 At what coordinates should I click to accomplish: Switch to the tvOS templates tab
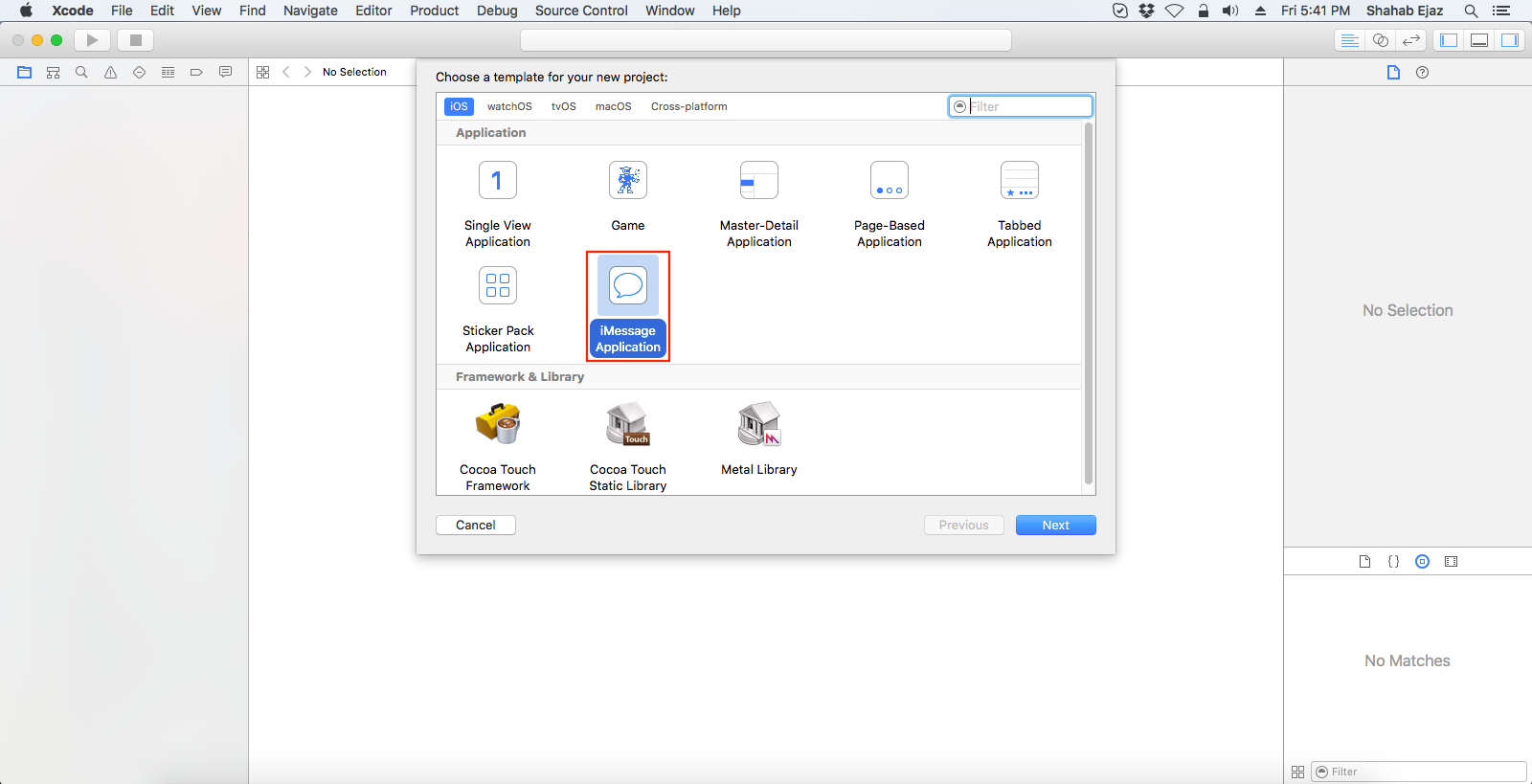coord(564,106)
